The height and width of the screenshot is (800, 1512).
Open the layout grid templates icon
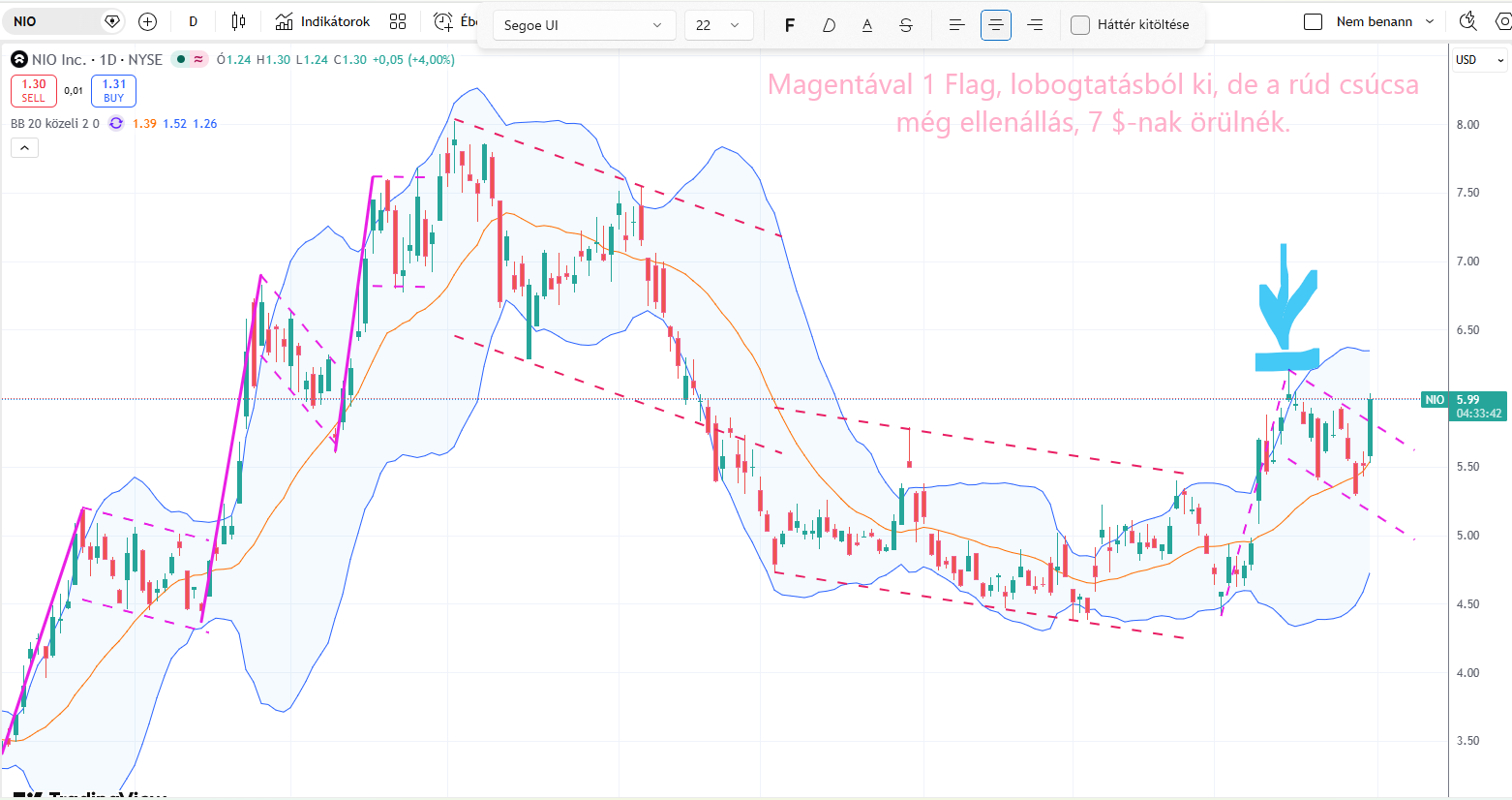click(x=398, y=21)
